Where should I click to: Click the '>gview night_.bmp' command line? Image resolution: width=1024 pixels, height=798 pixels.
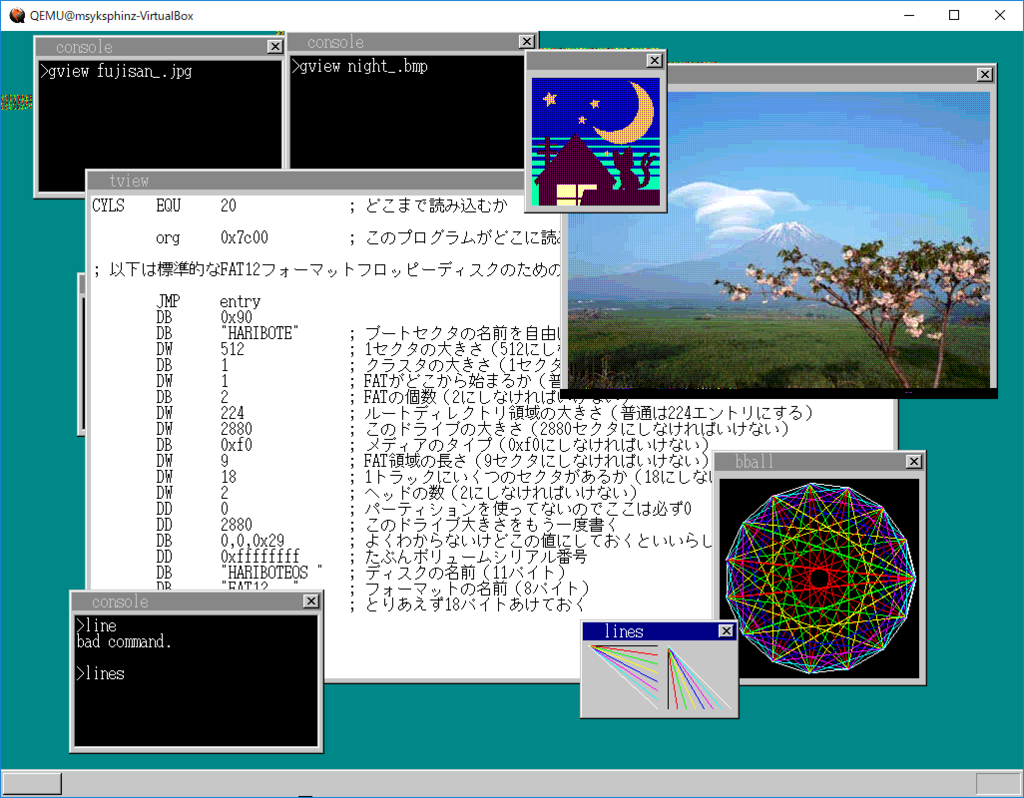click(360, 67)
